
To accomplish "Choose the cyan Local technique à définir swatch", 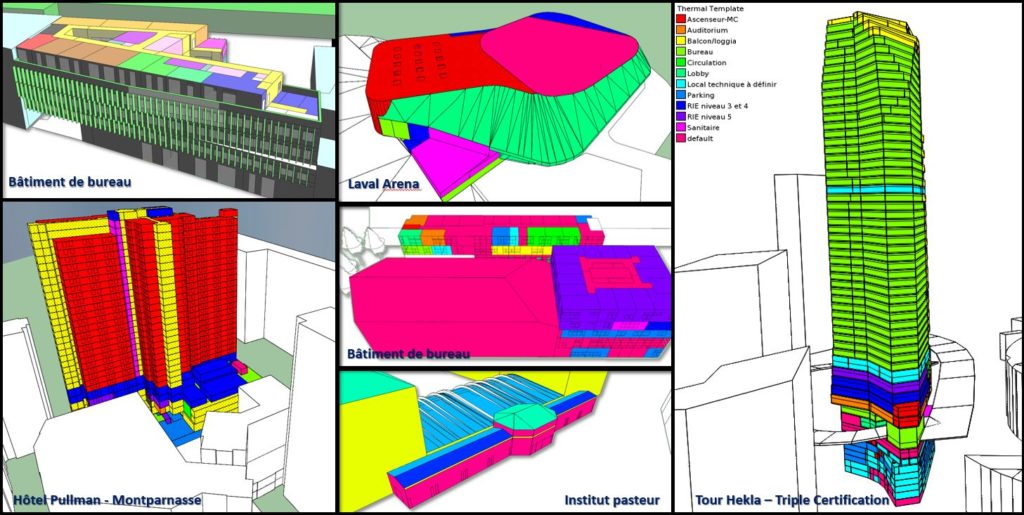I will coord(681,85).
